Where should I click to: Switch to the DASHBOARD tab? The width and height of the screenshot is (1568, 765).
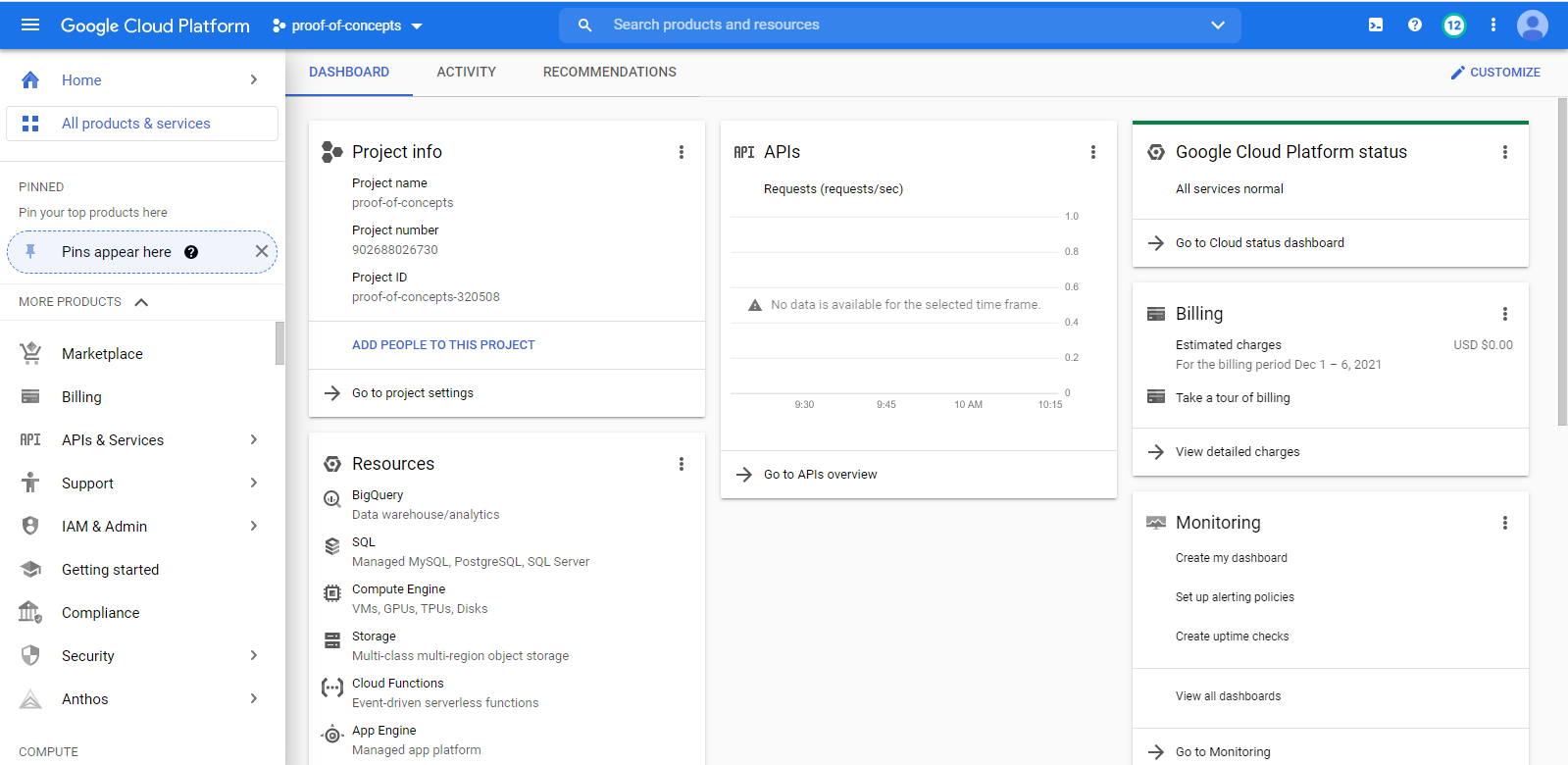(x=349, y=73)
